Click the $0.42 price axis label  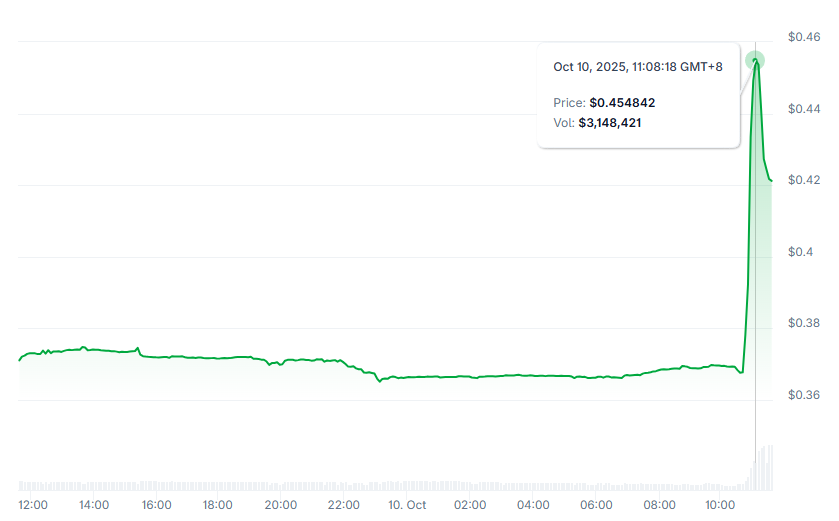pyautogui.click(x=804, y=180)
